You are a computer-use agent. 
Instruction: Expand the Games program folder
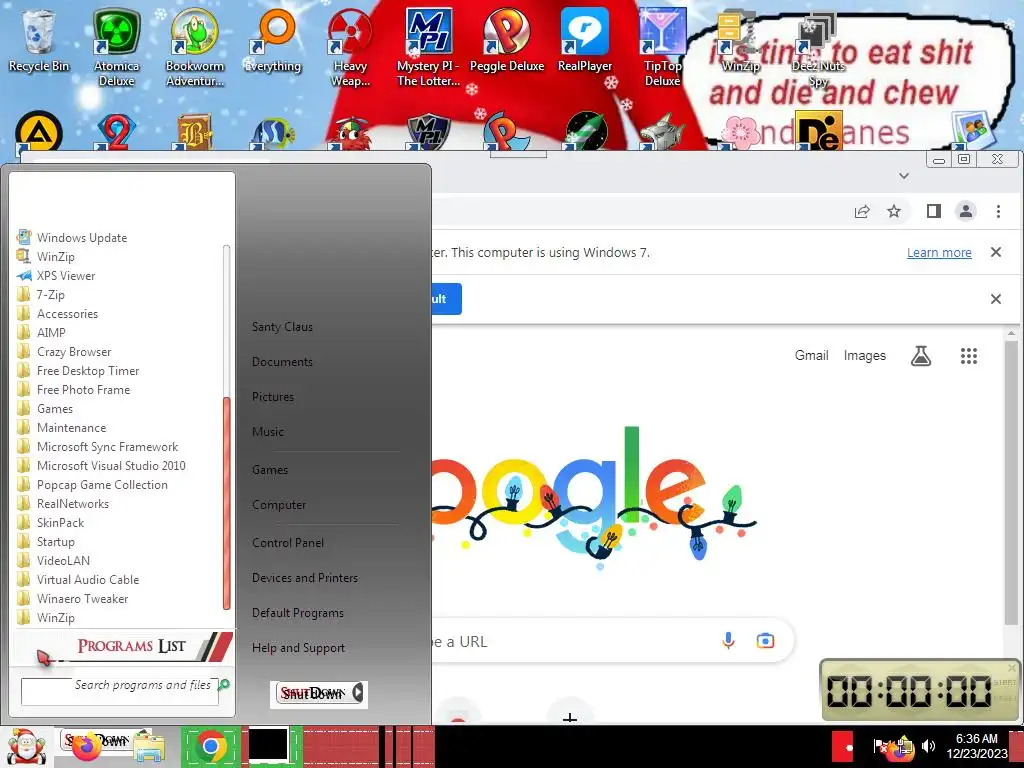55,409
